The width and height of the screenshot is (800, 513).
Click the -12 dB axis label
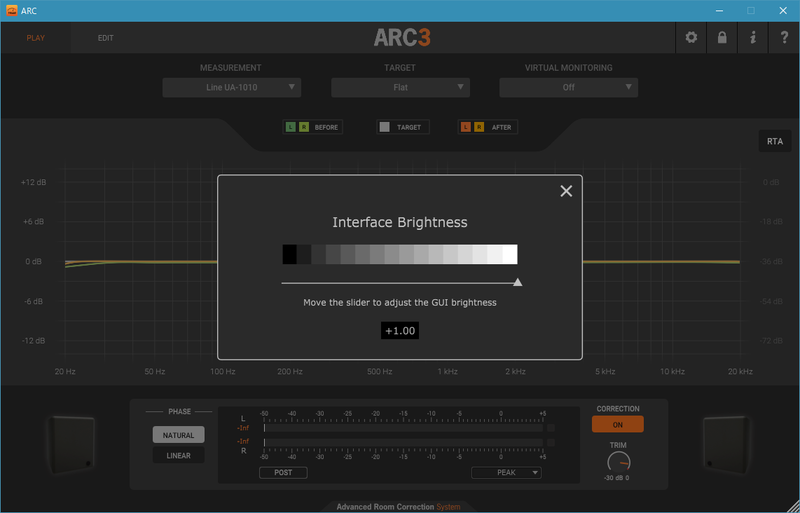click(x=34, y=340)
